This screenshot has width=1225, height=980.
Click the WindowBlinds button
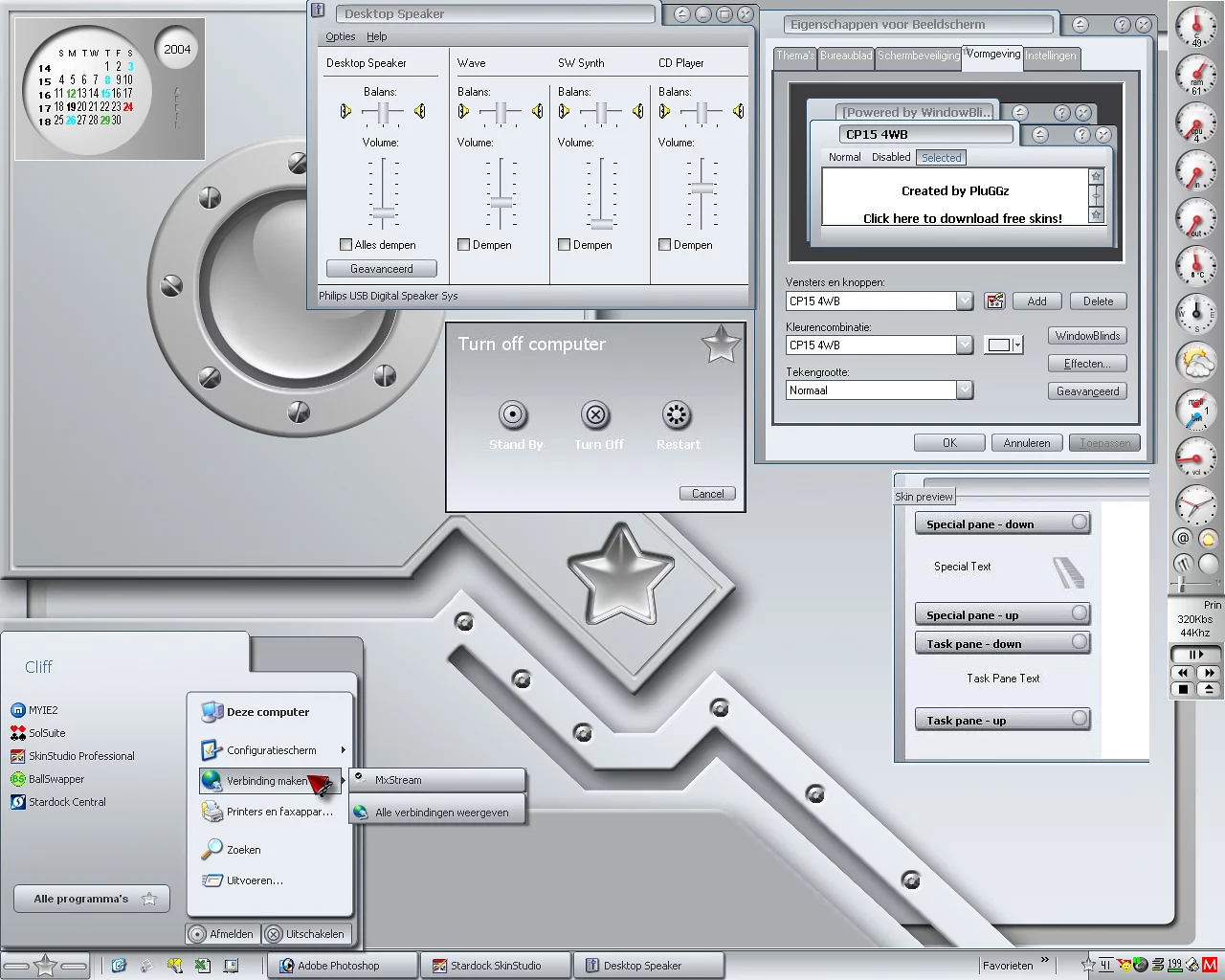pos(1087,336)
